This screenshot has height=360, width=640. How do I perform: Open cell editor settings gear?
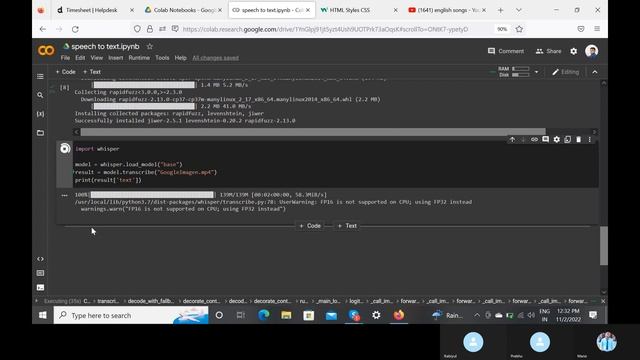tap(556, 140)
